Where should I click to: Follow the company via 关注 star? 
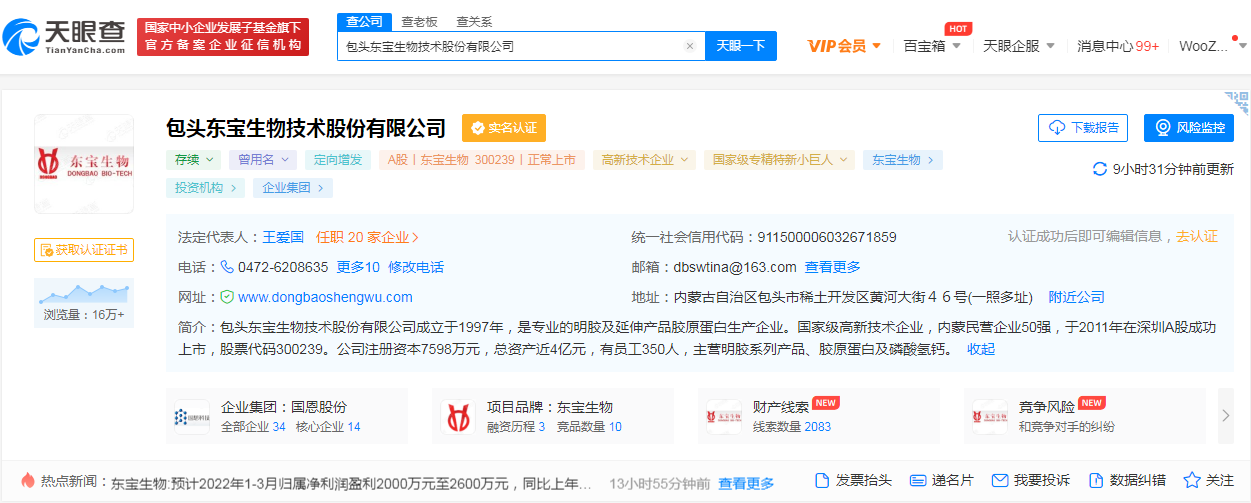1209,480
